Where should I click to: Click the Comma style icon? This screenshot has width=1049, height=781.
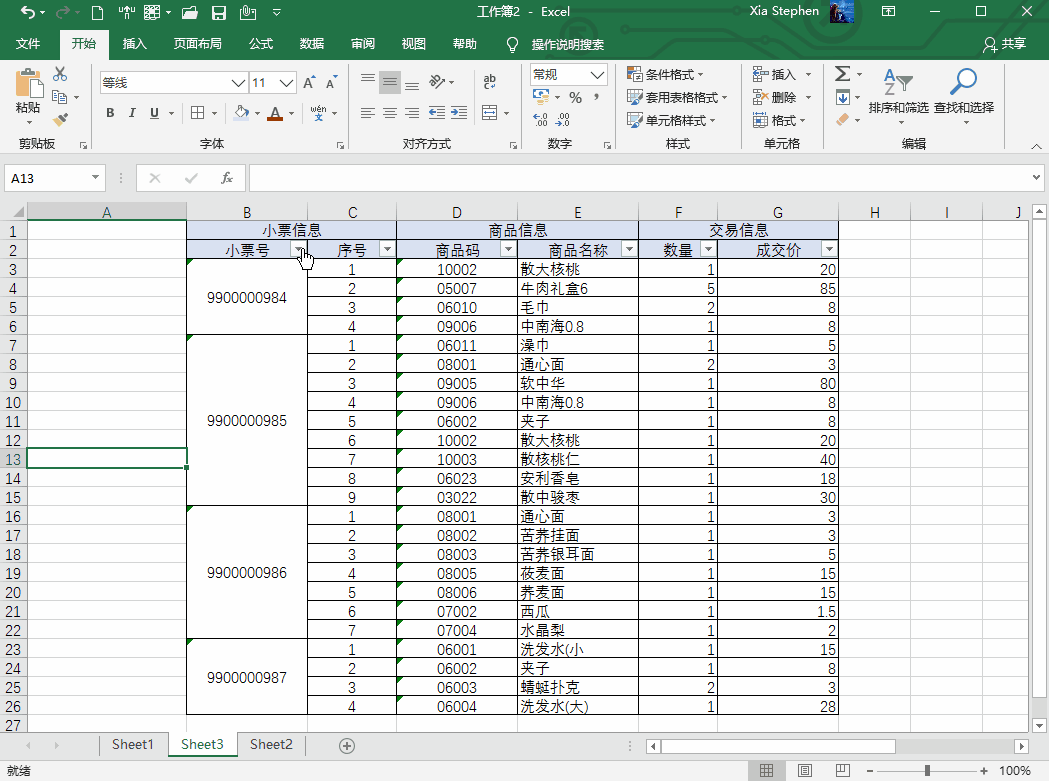596,98
